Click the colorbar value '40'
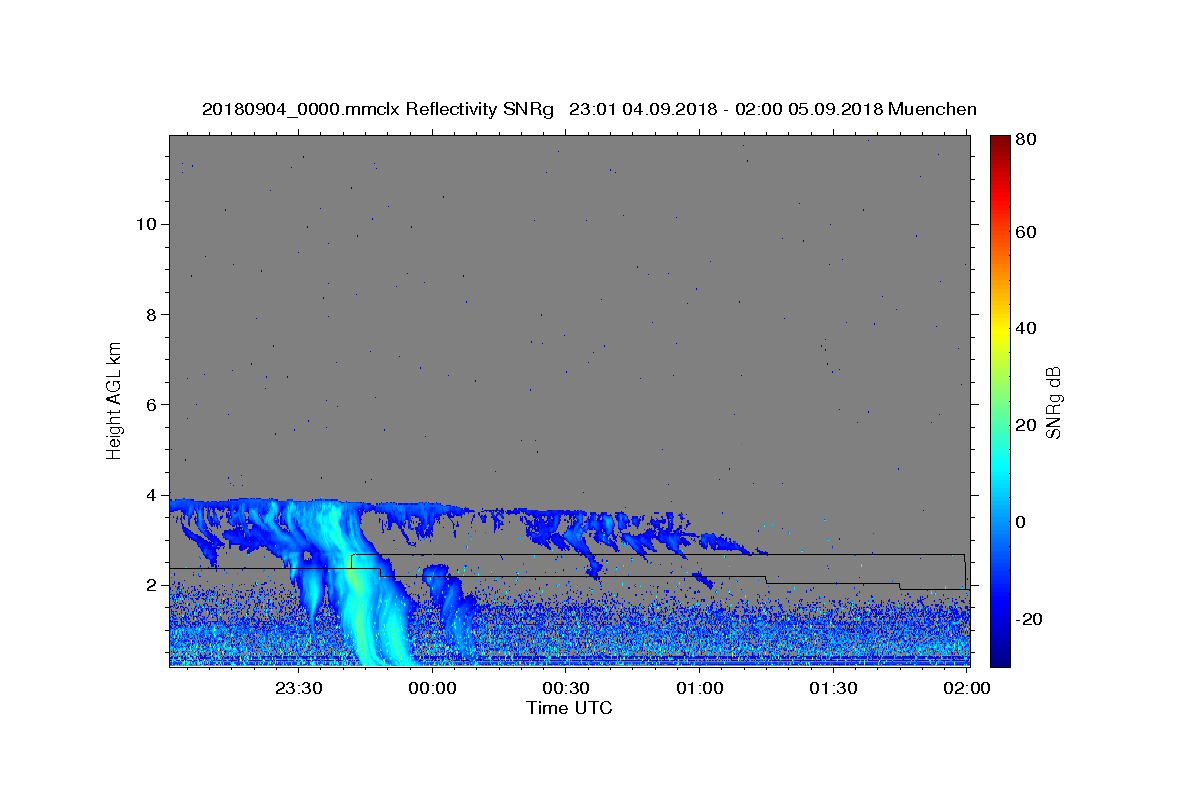 click(x=1025, y=328)
